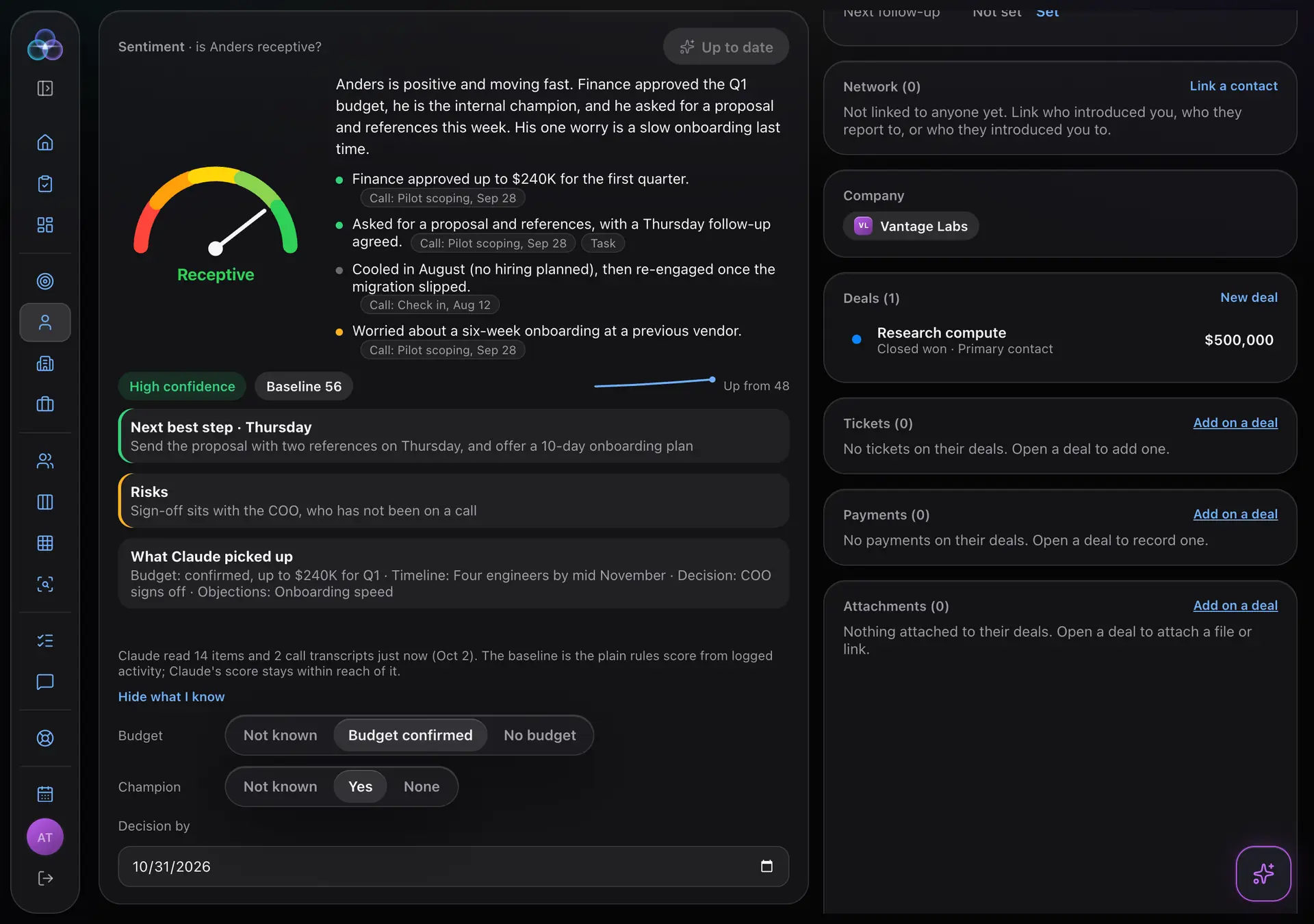
Task: Select Champion option None
Action: point(422,786)
